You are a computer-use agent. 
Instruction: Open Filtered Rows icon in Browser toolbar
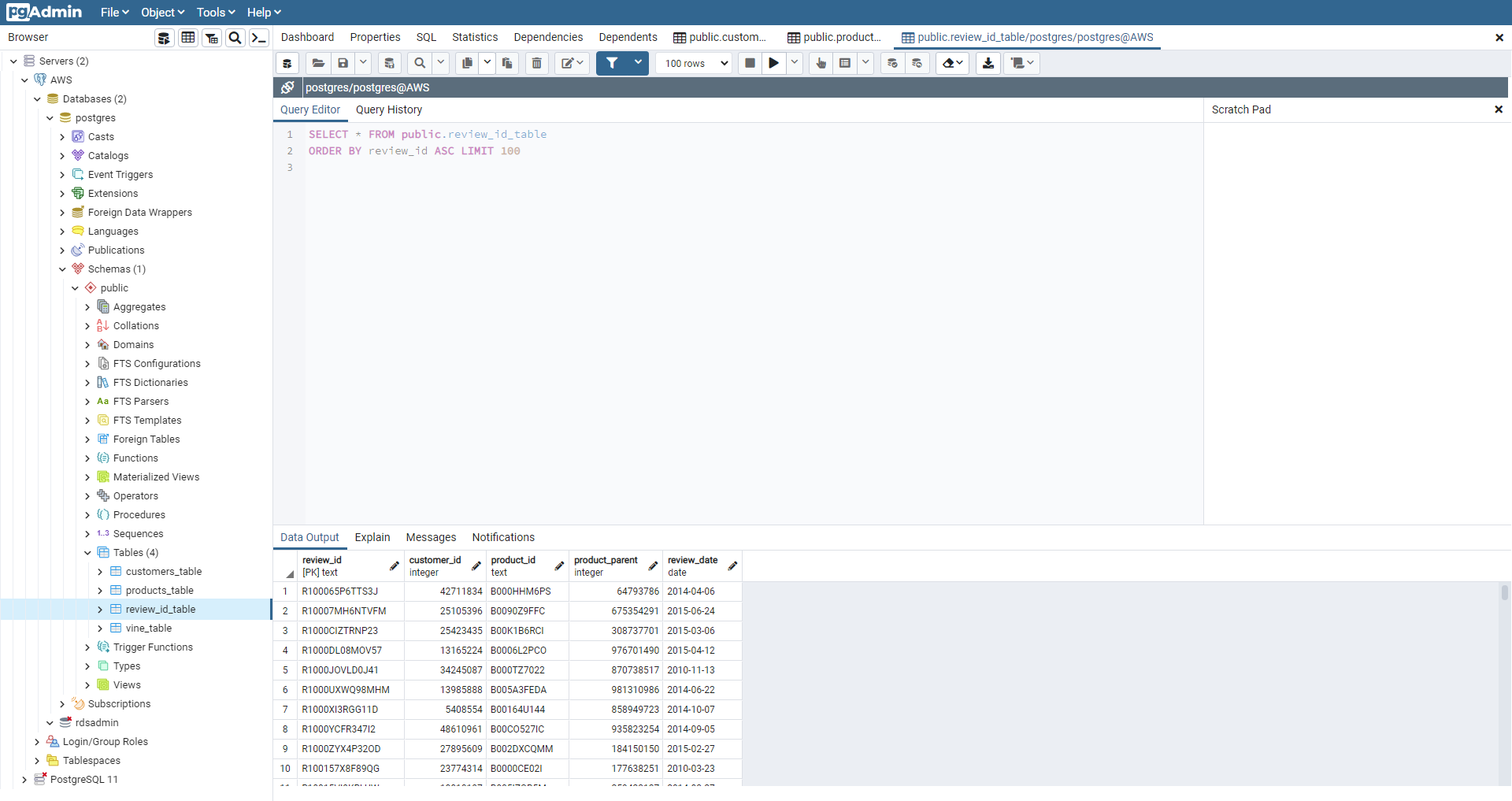click(x=212, y=38)
